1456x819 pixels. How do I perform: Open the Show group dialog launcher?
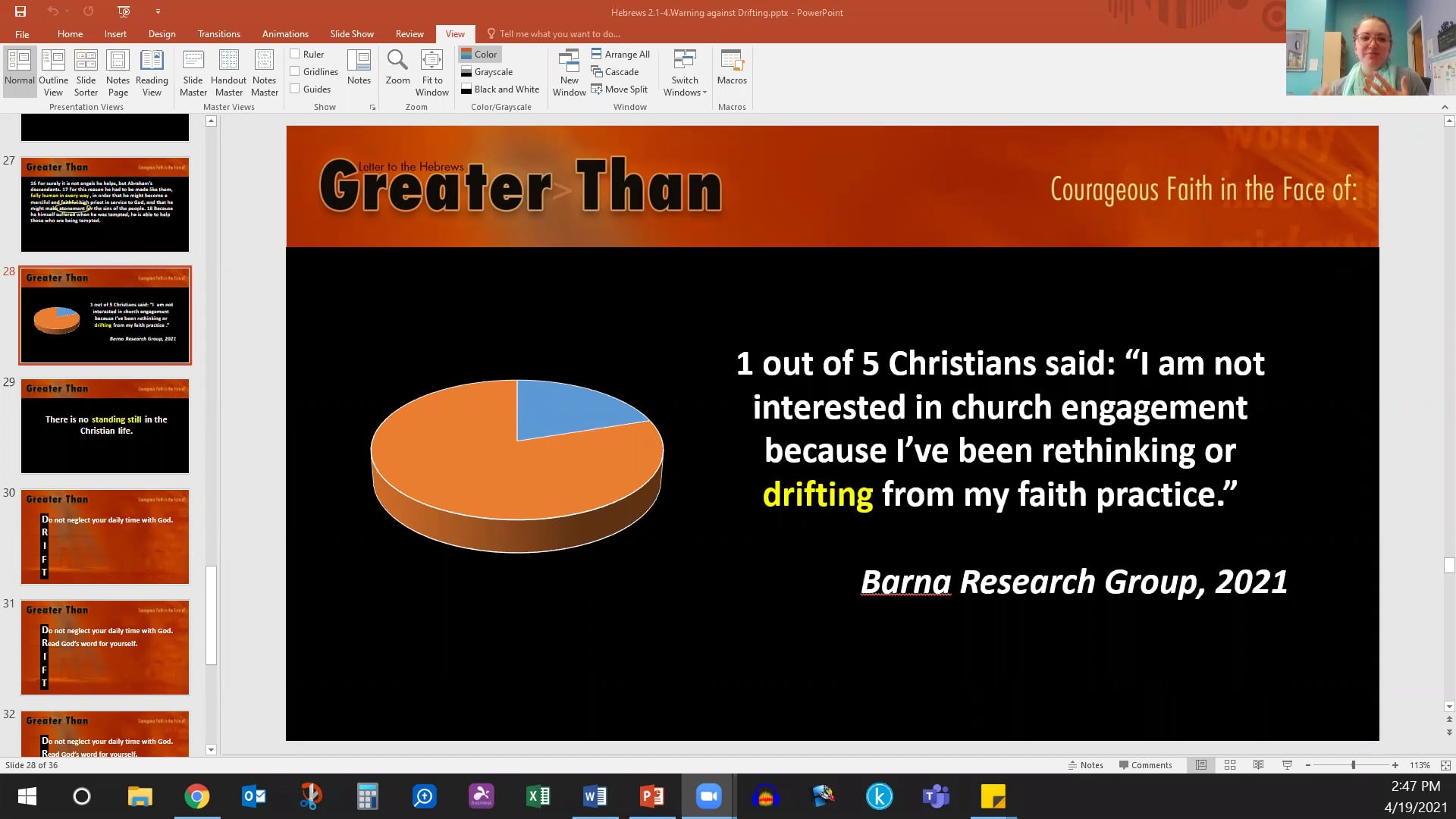coord(372,108)
